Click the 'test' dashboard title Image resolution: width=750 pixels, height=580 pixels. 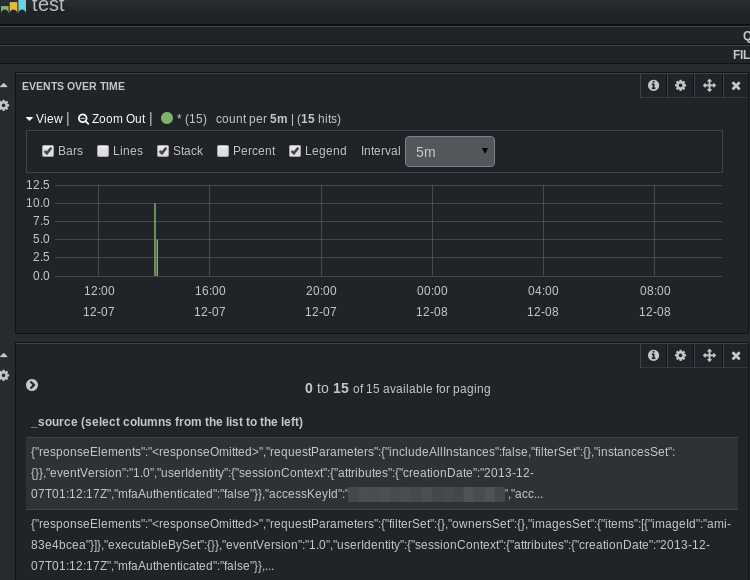coord(48,6)
